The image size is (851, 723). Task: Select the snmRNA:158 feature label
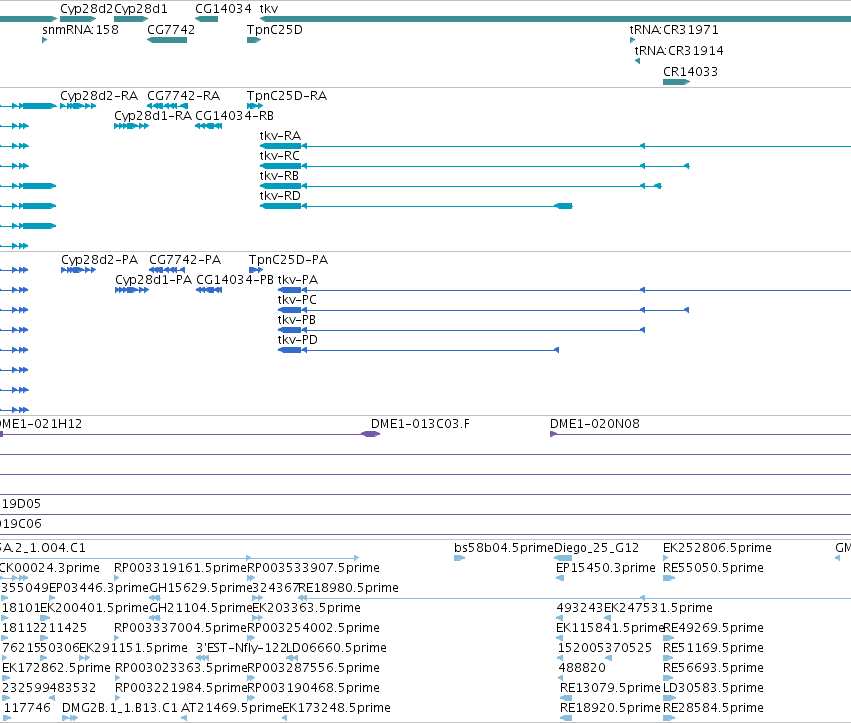tap(80, 29)
